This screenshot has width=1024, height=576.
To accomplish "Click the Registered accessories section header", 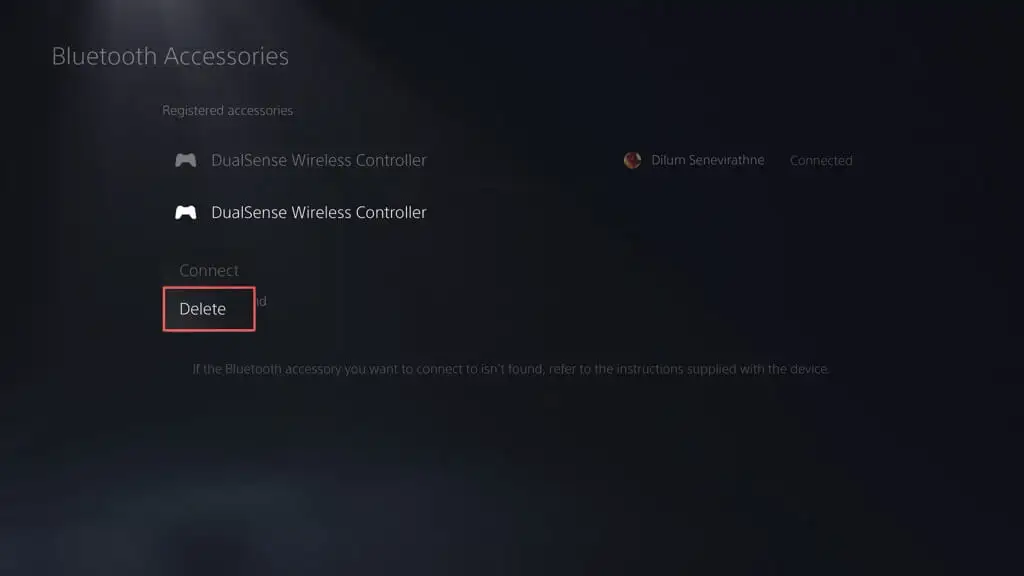I will point(227,110).
